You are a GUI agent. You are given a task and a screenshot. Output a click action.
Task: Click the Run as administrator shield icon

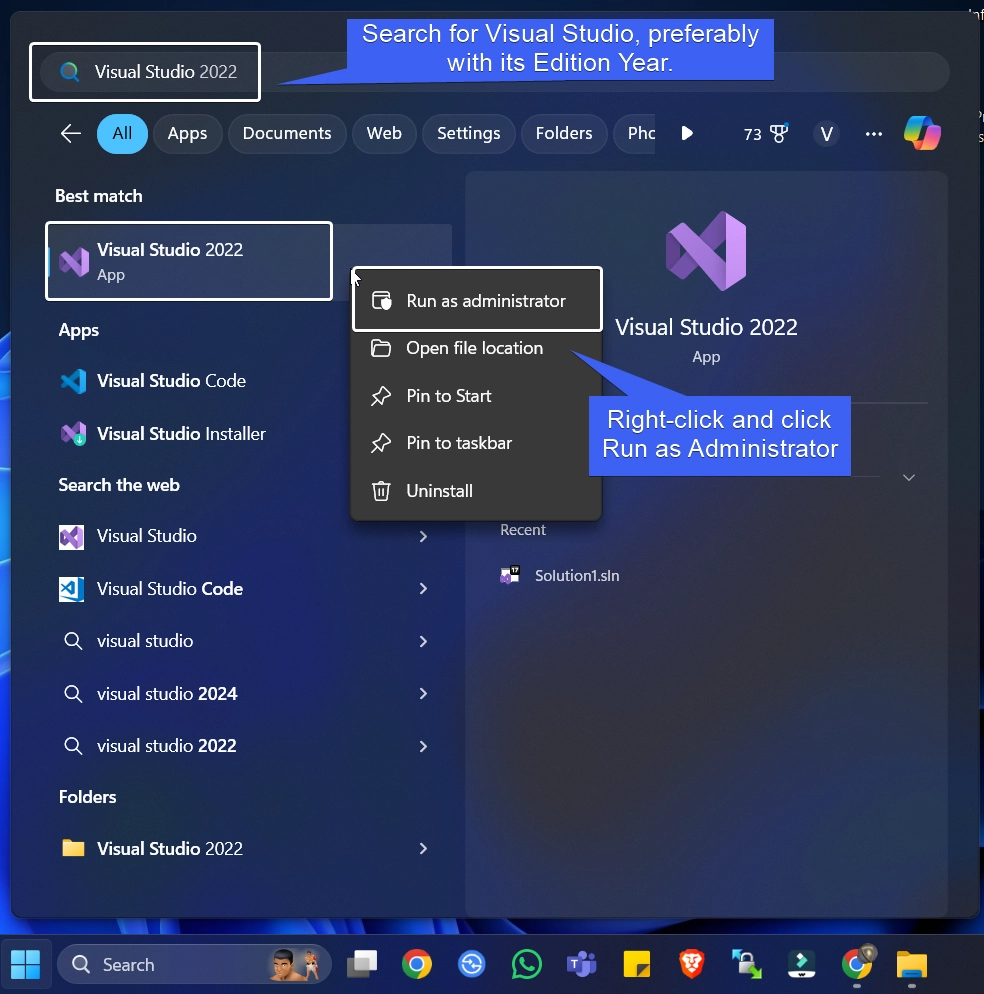click(x=381, y=300)
